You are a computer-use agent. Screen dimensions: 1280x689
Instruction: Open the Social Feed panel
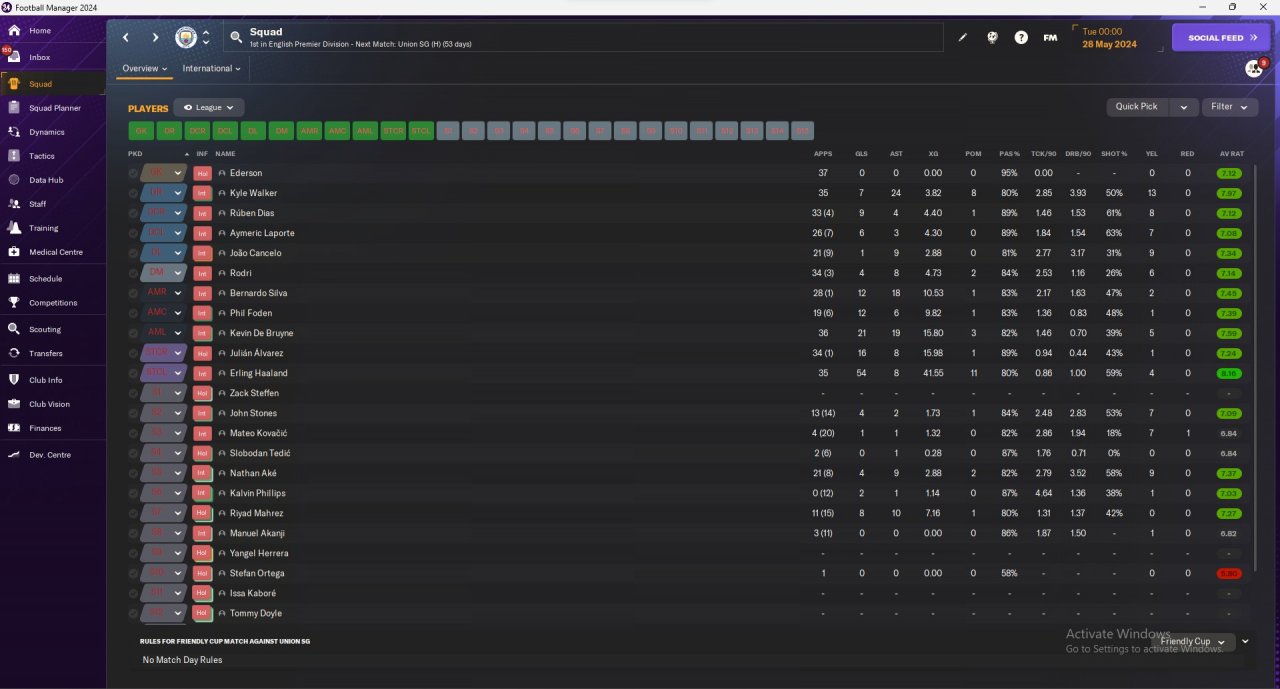[1221, 38]
